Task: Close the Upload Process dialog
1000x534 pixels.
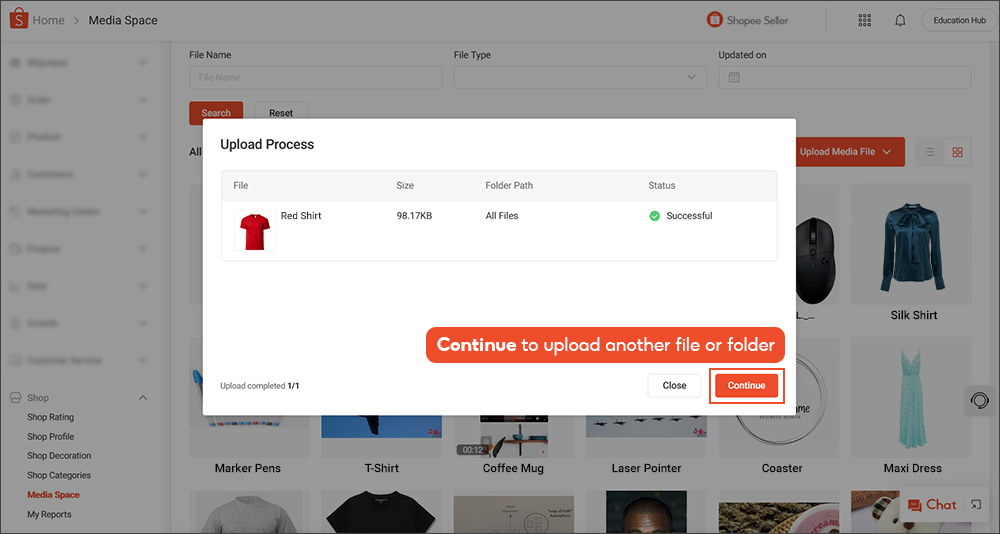Action: point(674,385)
